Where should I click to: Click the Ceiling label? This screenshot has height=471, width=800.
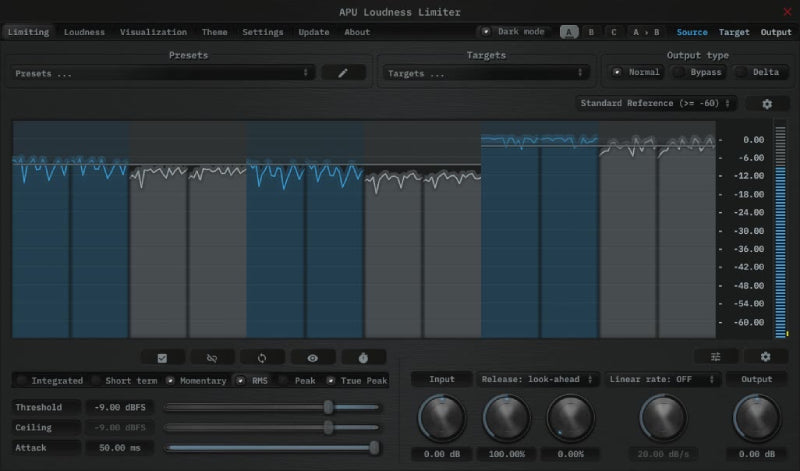[46, 428]
